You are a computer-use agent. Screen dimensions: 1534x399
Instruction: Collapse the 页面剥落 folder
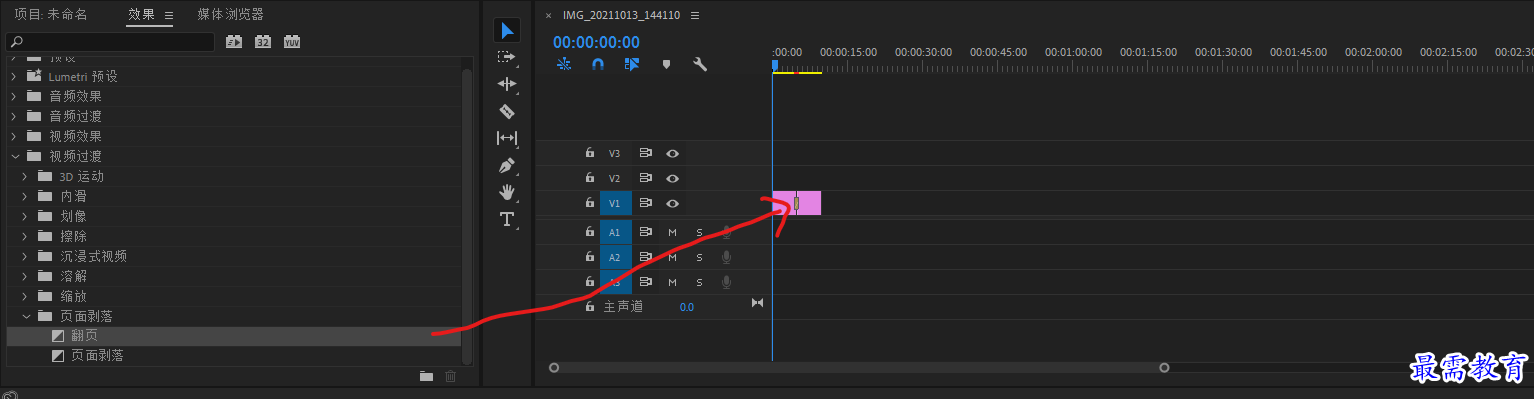click(25, 316)
